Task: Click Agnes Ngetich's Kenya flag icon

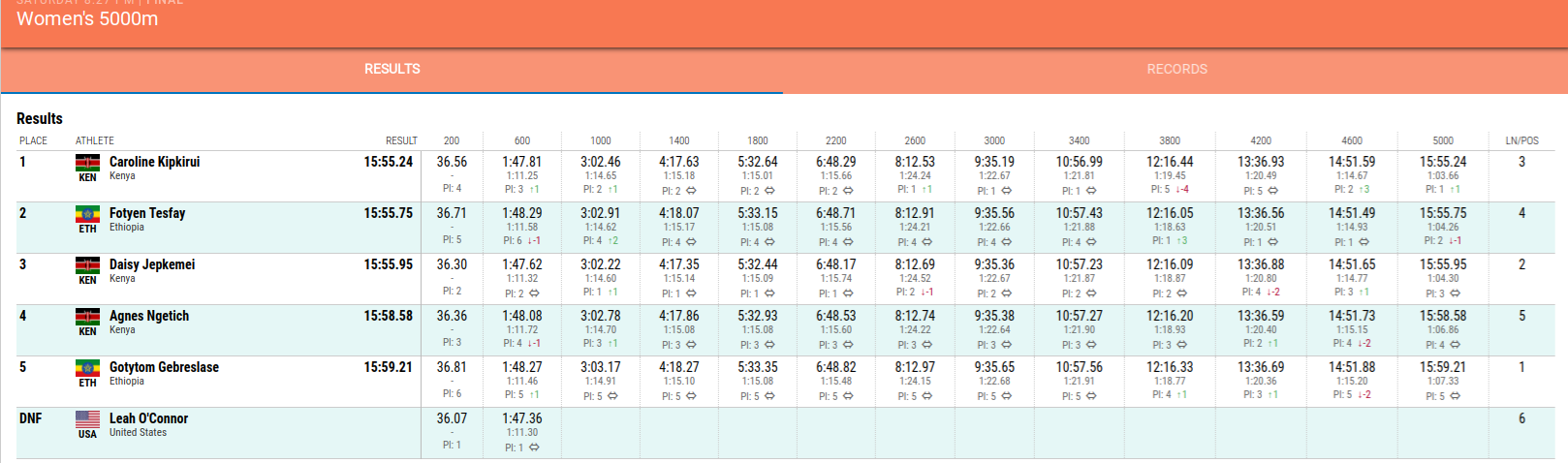Action: pos(87,317)
